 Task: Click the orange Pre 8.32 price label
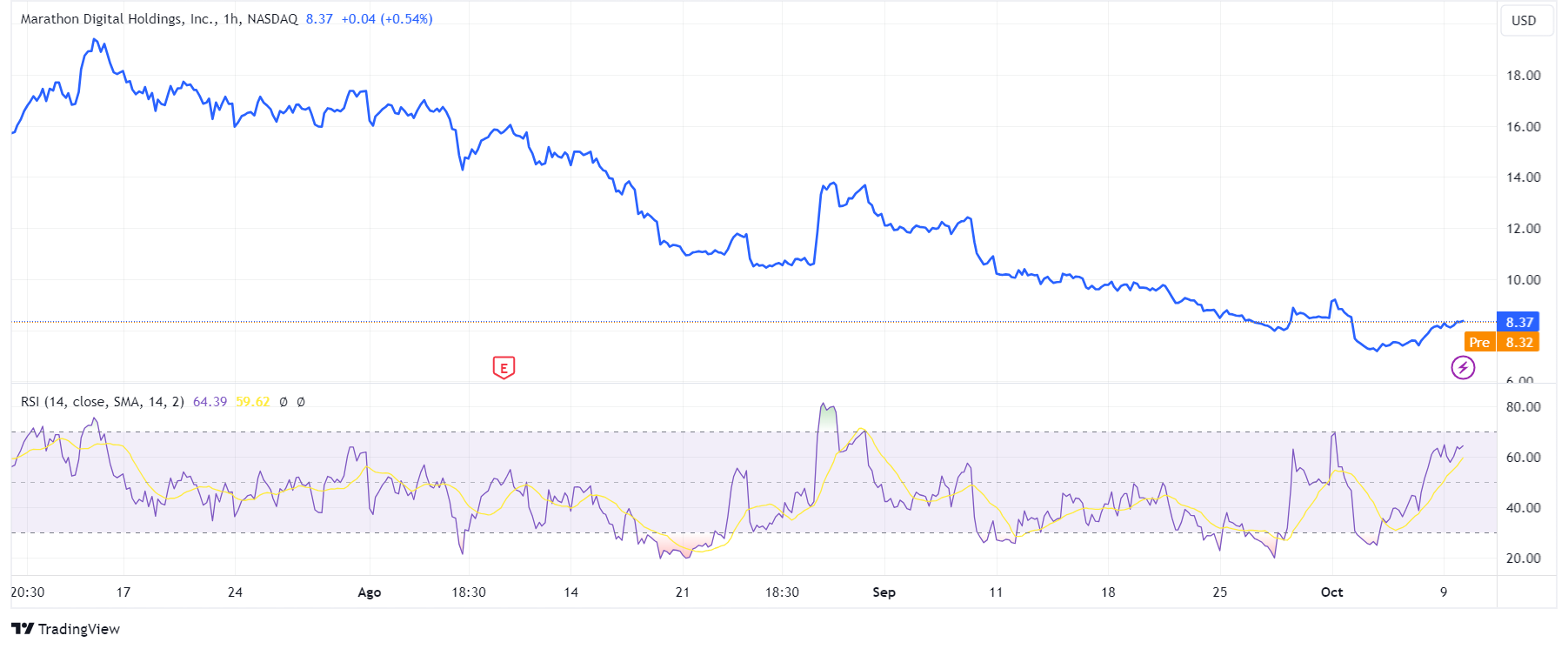[1502, 342]
